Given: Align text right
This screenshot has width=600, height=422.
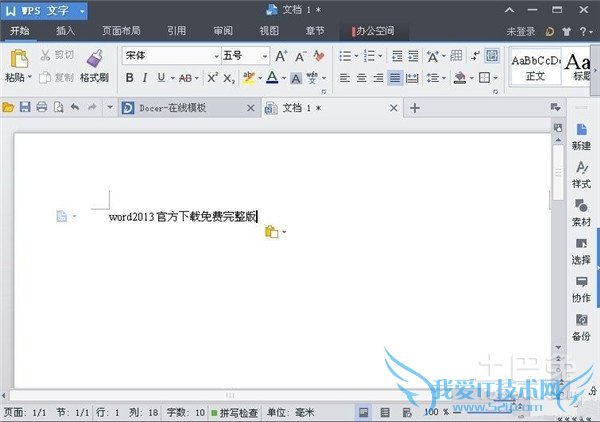Looking at the screenshot, I should [x=378, y=78].
